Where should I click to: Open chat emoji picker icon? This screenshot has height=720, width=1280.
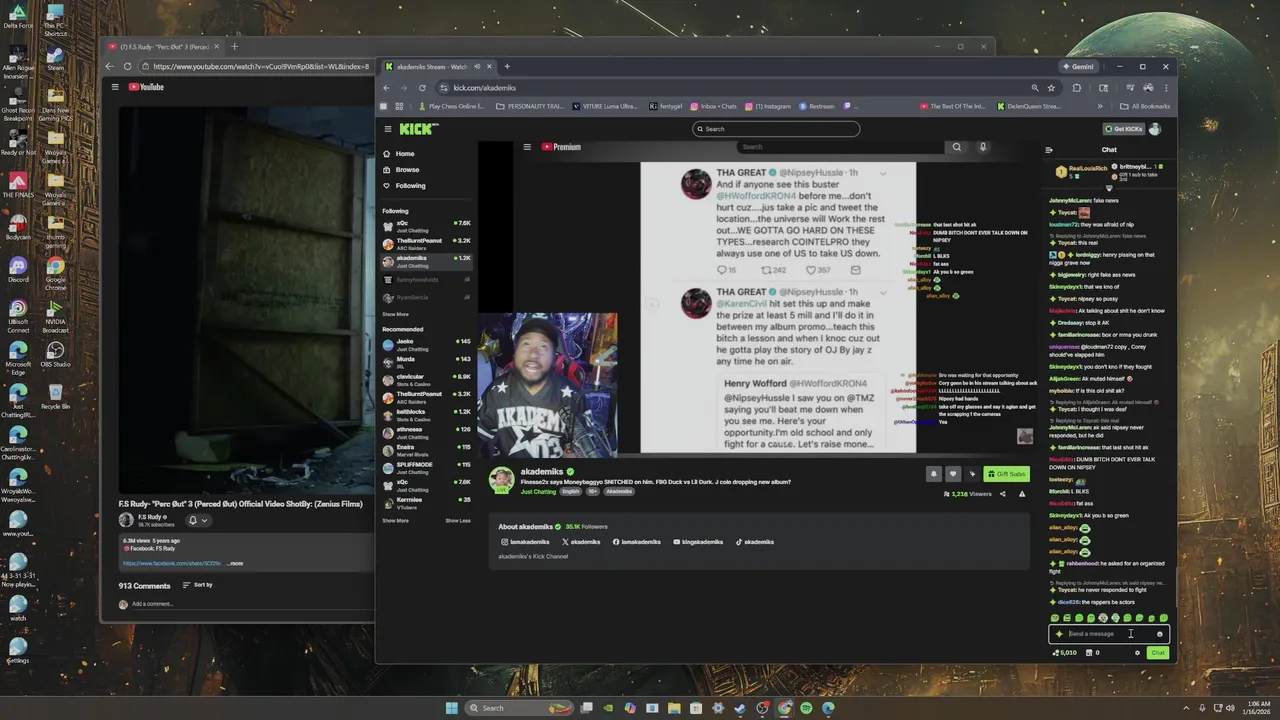tap(1160, 634)
